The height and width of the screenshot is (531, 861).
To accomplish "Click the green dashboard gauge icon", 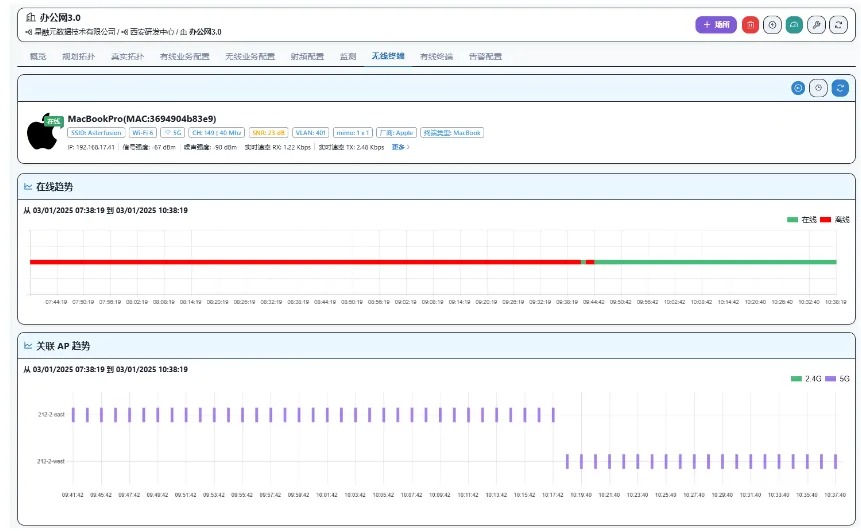I will coord(793,25).
